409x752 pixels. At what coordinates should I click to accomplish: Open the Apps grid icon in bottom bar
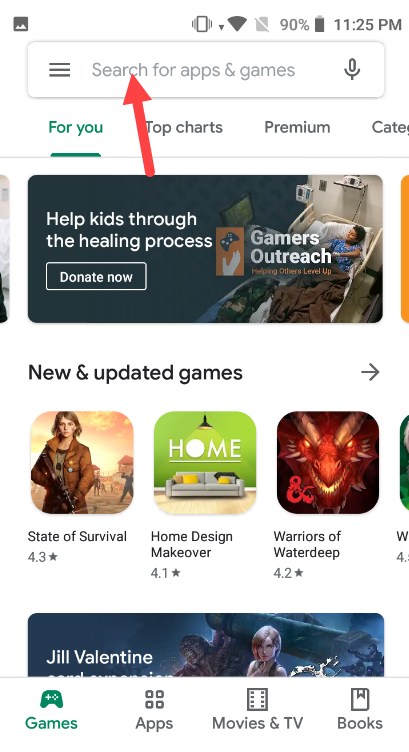tap(154, 699)
